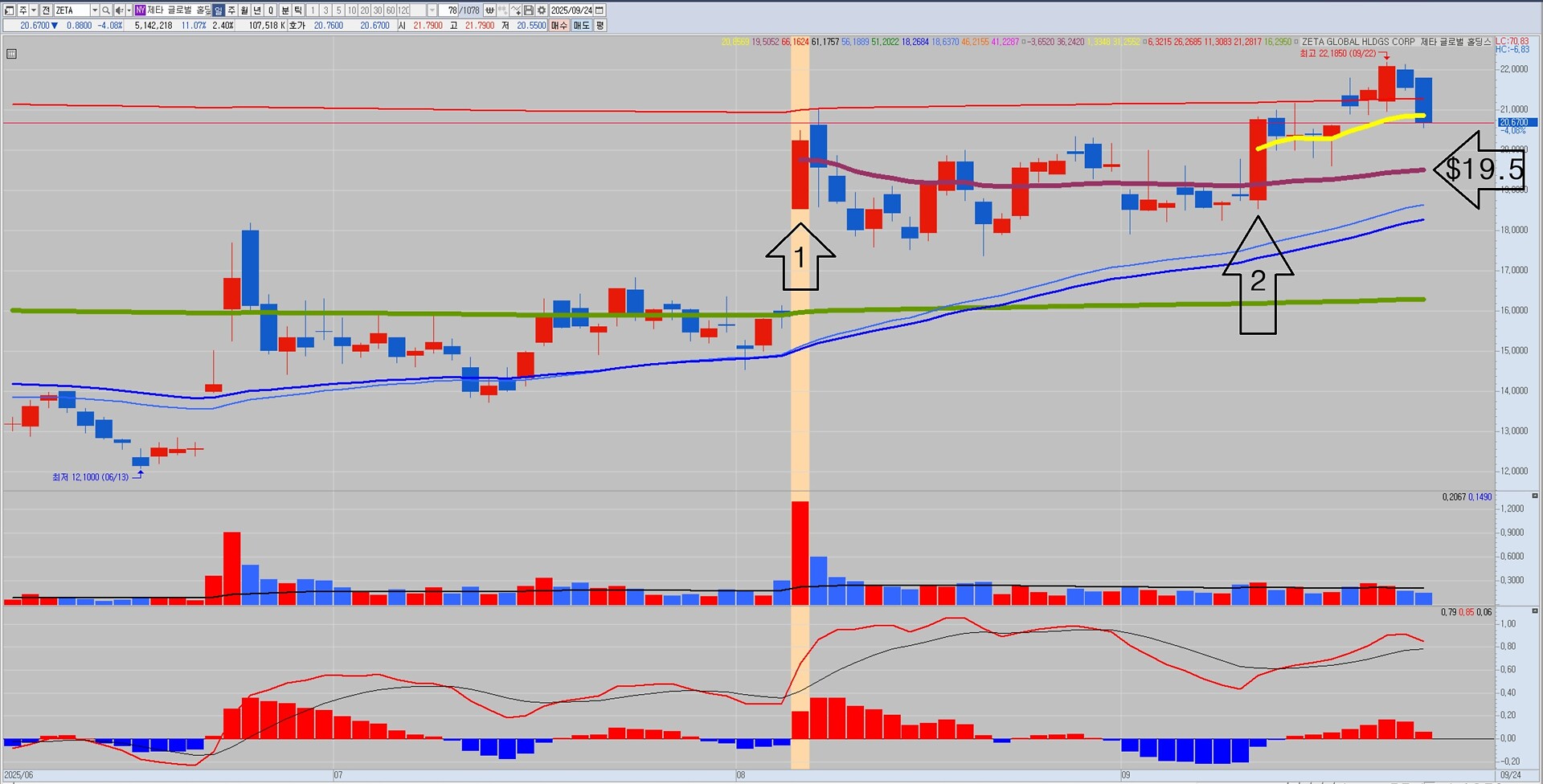Click the magnifier symbol search icon
Screen dimensions: 1543x784
point(106,10)
